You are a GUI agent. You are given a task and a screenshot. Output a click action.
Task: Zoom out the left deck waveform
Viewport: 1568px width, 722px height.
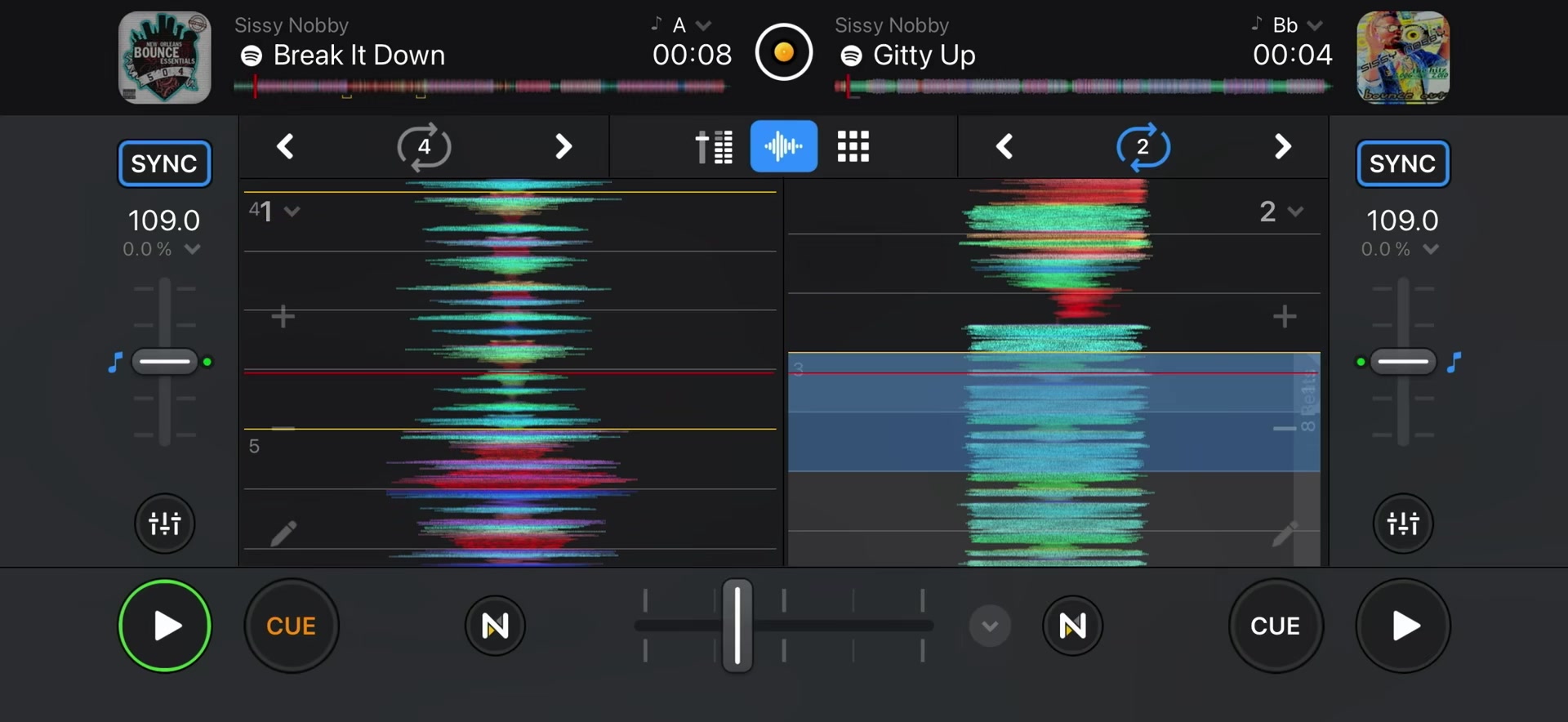[x=283, y=427]
